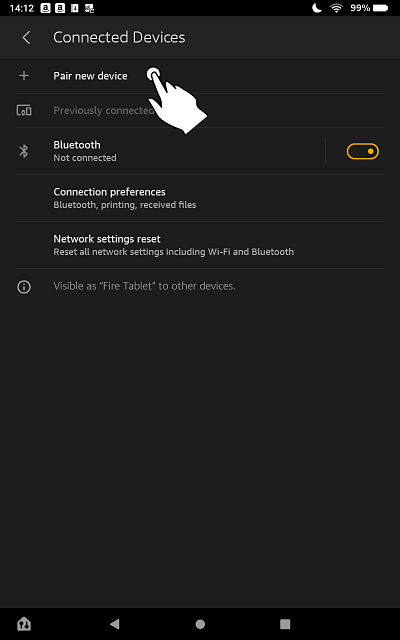Tap the navigation bar back triangle
The height and width of the screenshot is (640, 400).
coord(115,624)
